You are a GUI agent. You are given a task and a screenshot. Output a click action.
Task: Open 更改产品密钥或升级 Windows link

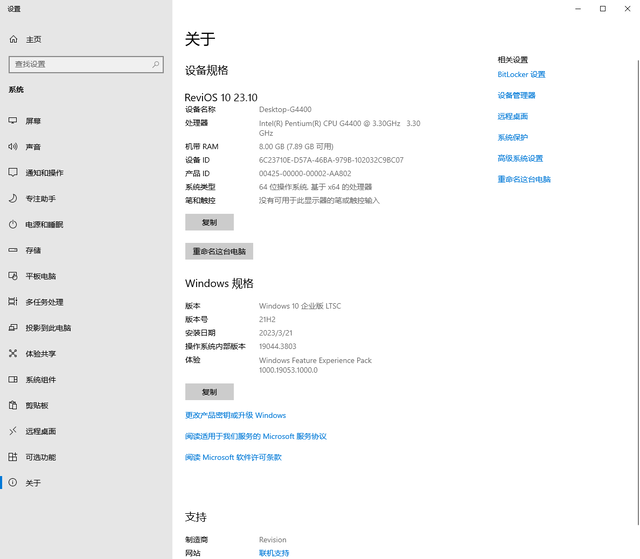pyautogui.click(x=235, y=415)
